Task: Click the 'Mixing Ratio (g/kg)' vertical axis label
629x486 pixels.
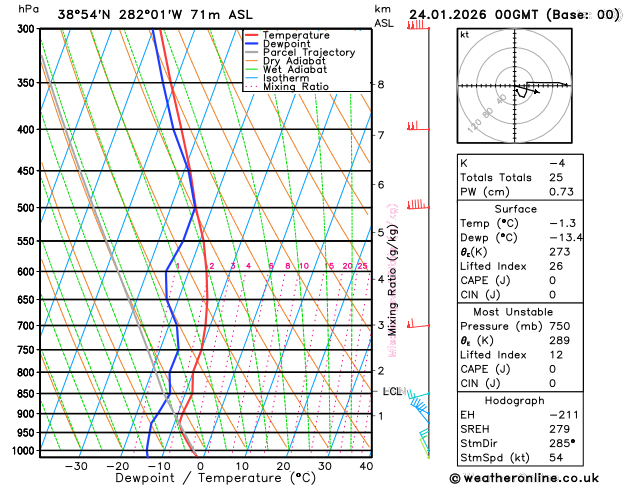Action: pyautogui.click(x=392, y=280)
